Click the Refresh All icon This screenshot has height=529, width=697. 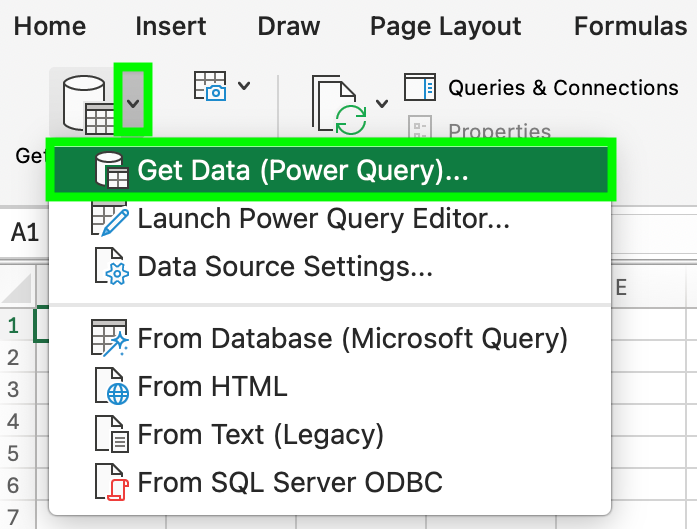click(339, 105)
